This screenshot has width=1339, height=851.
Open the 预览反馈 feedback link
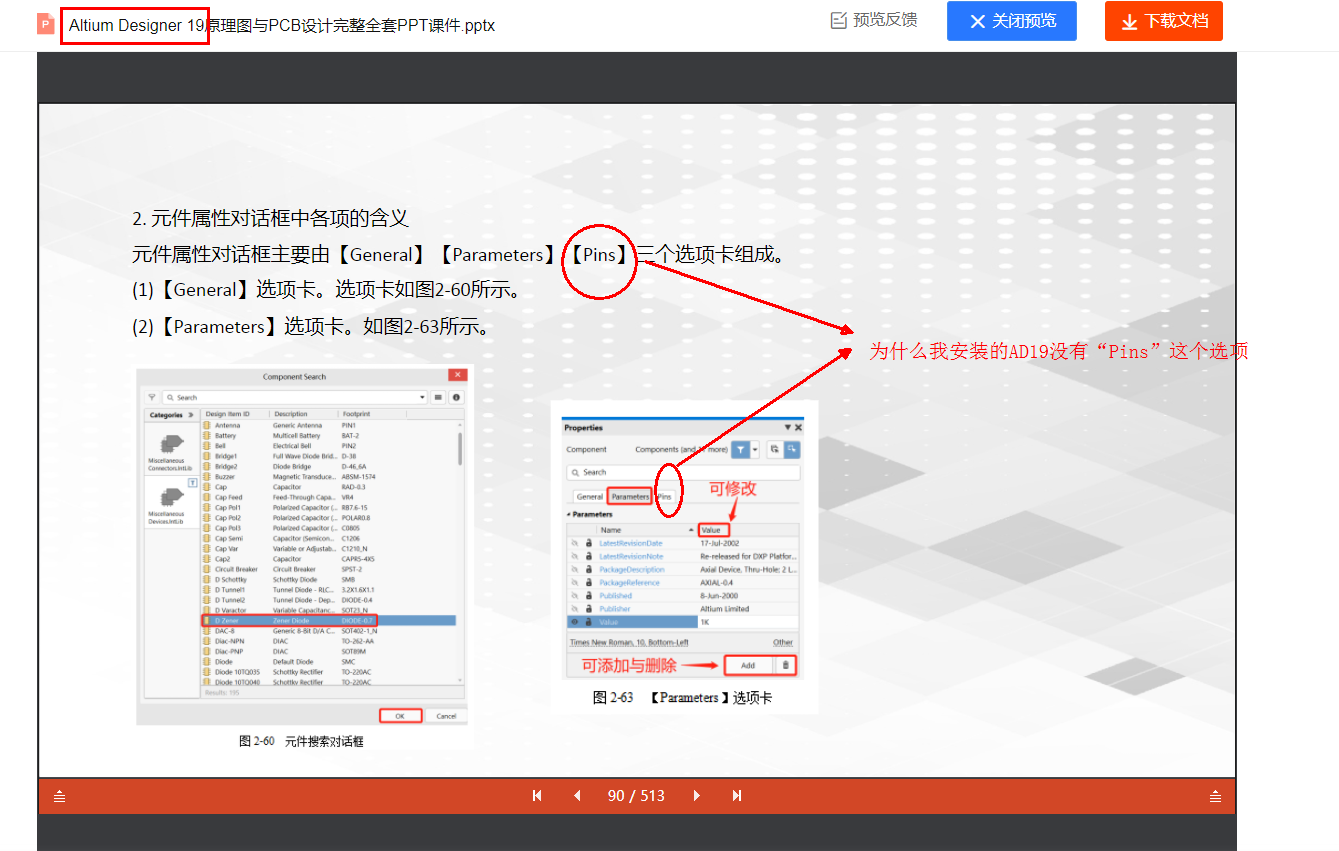click(874, 20)
